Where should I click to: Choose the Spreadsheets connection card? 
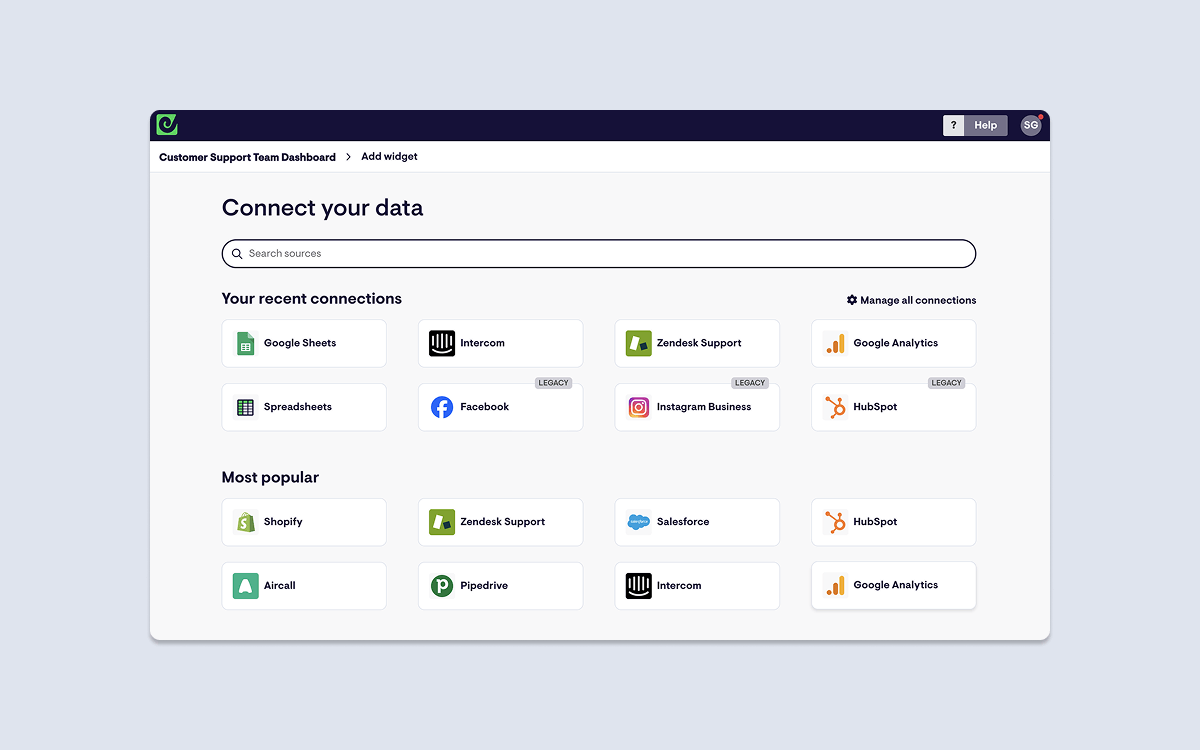(304, 407)
